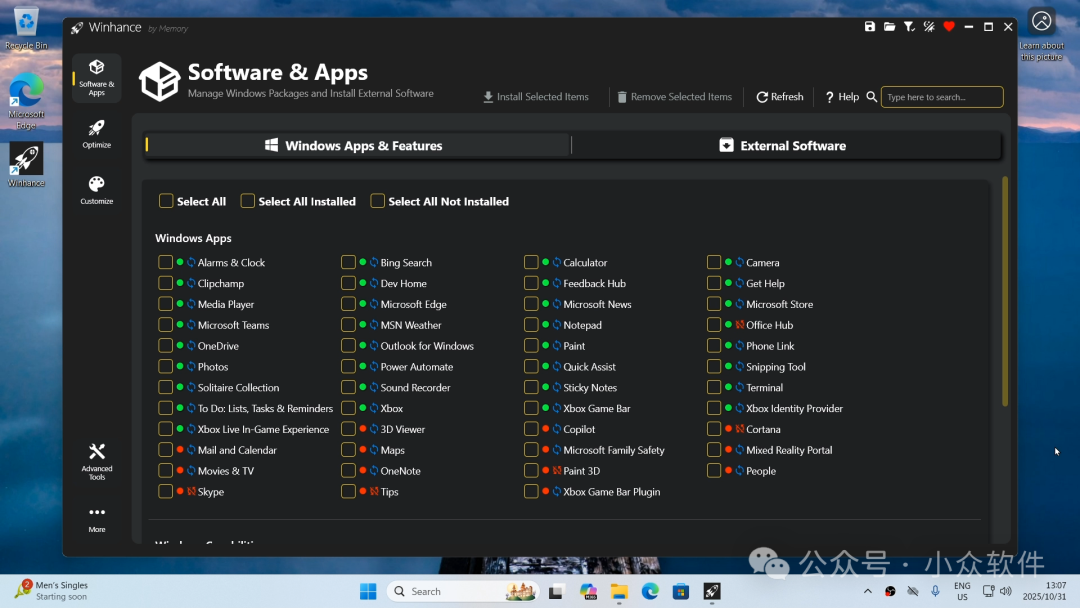Click the Winhance rocket logo in title bar
This screenshot has height=608, width=1080.
click(77, 28)
